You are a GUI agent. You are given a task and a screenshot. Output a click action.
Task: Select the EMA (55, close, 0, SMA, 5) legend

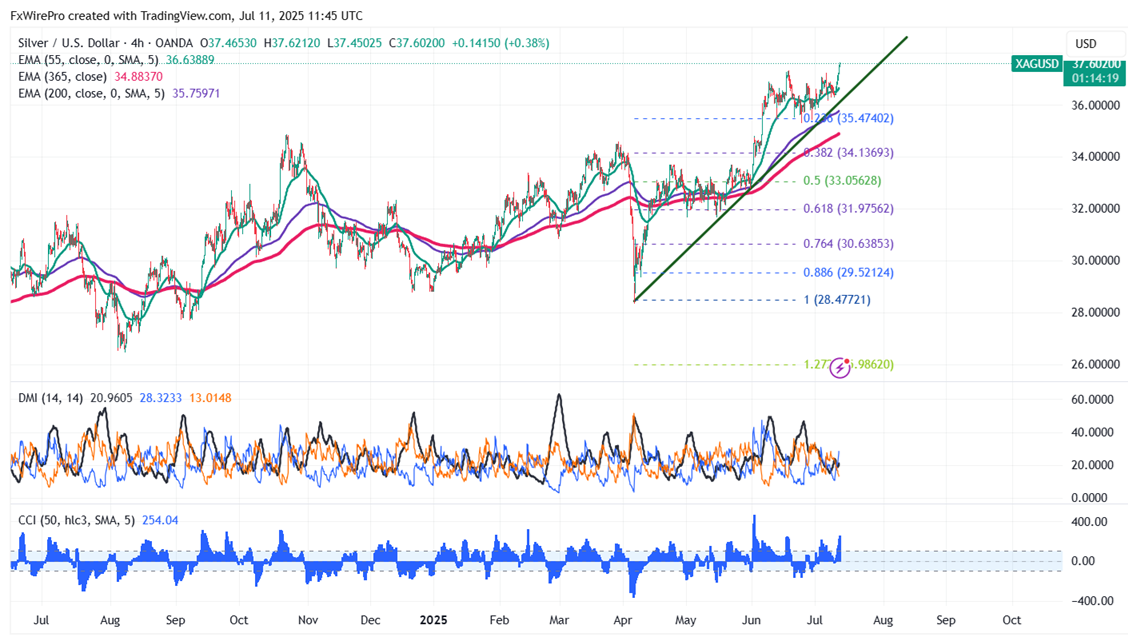90,60
